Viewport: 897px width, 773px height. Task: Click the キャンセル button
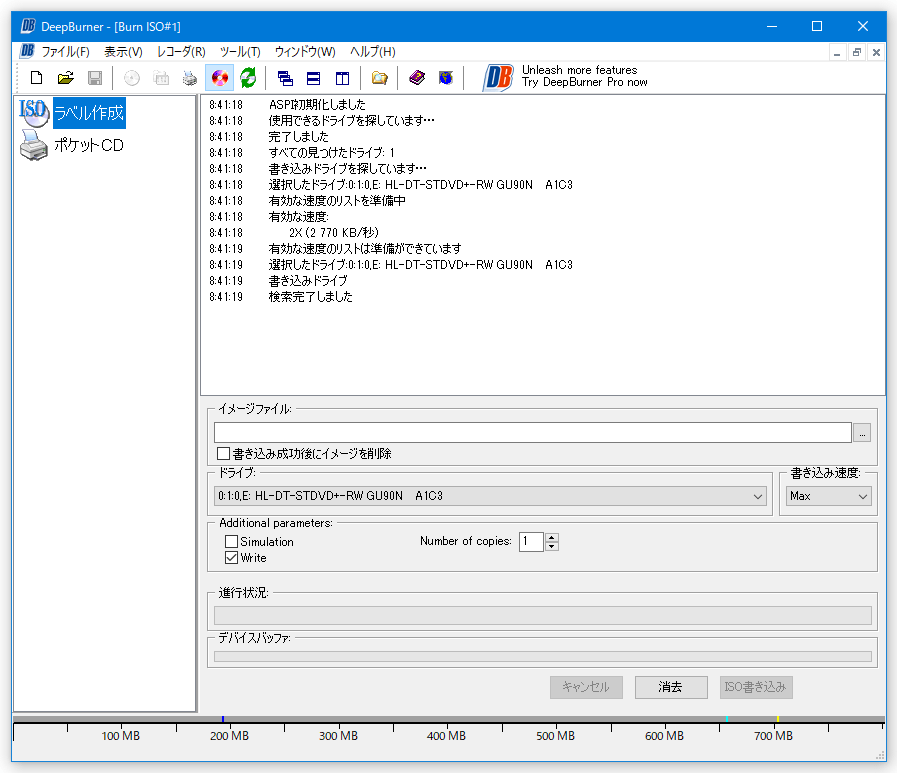(586, 687)
